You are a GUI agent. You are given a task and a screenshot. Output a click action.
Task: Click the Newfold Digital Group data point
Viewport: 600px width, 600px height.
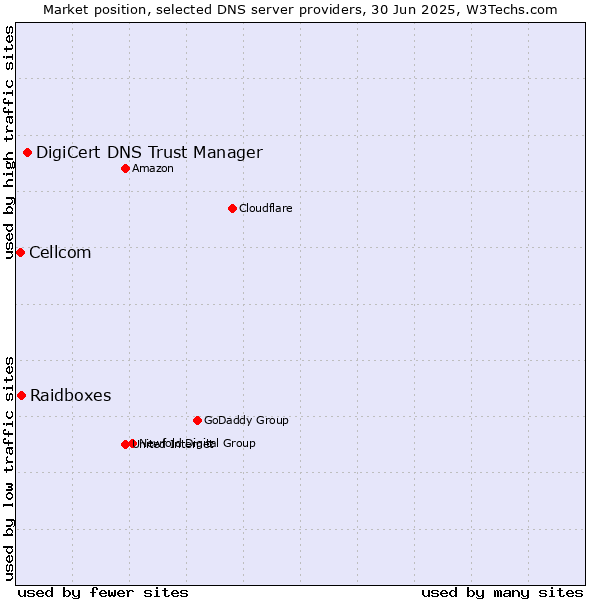coord(133,443)
